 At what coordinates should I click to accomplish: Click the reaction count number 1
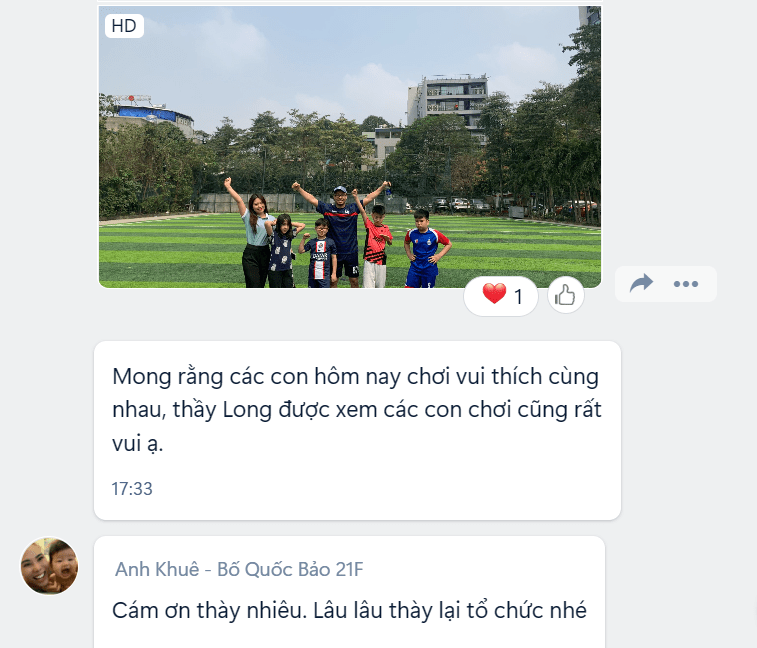click(518, 296)
